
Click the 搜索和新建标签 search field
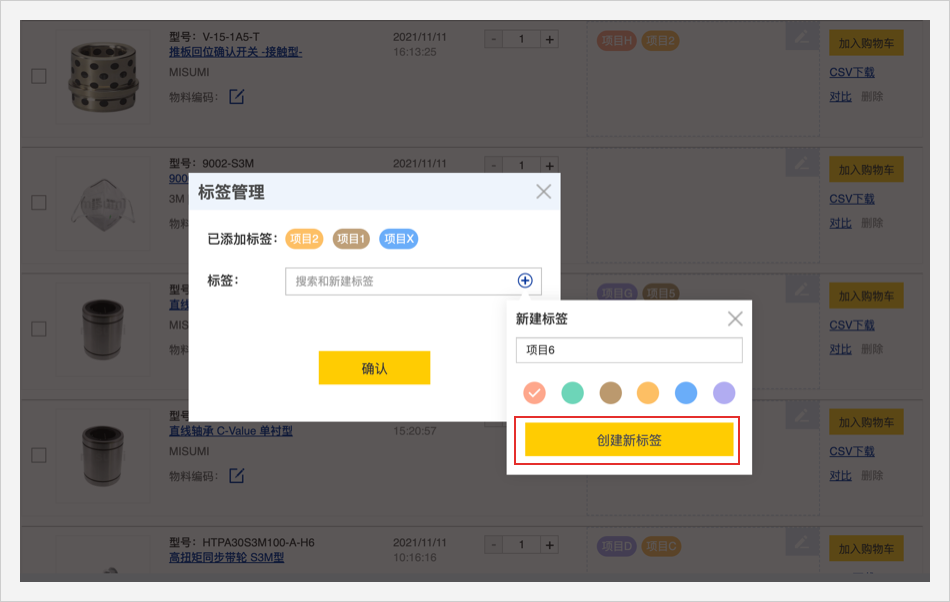400,281
